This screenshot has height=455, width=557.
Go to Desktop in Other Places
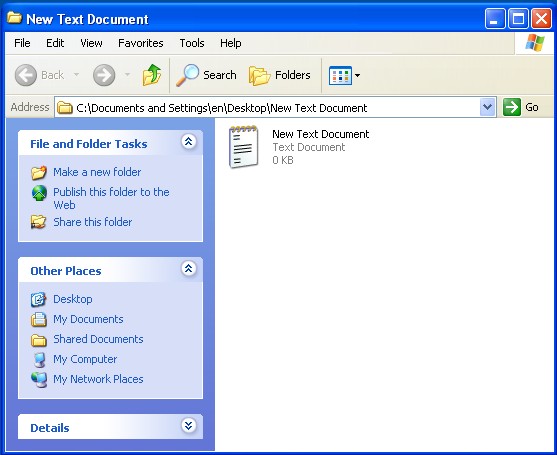point(72,299)
